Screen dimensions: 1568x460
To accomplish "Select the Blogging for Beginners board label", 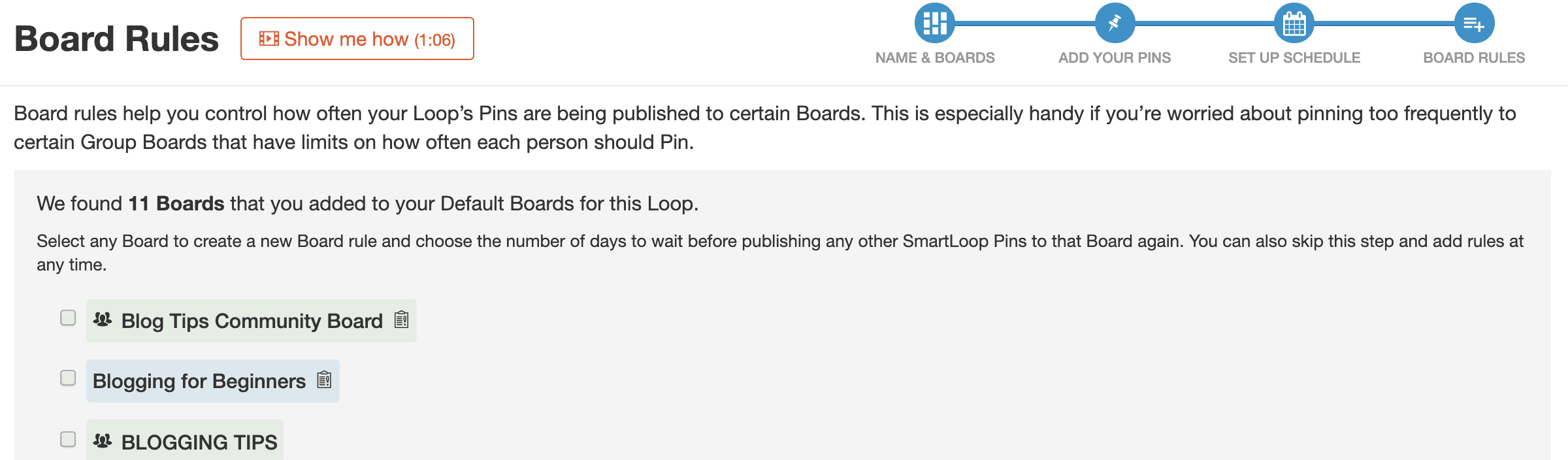I will 199,381.
